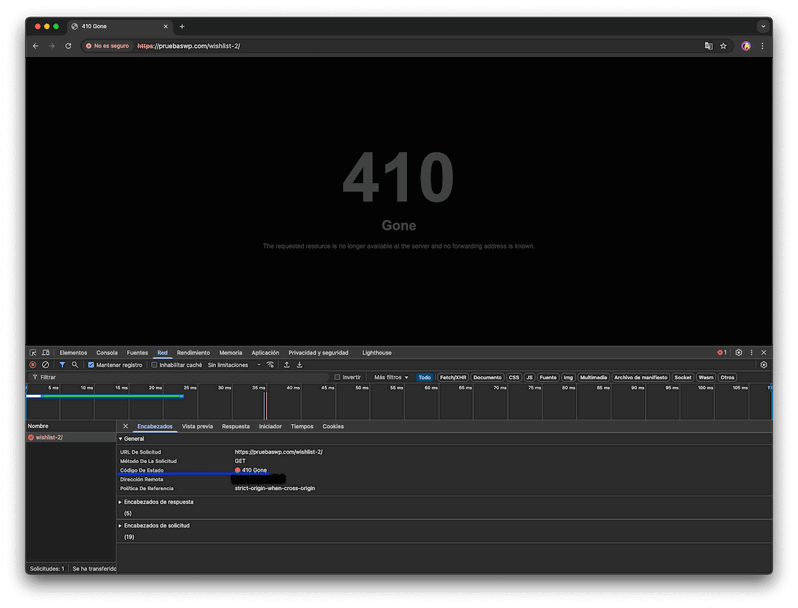Switch to the Elementos tab
Viewport: 798px width, 608px height.
tap(73, 353)
